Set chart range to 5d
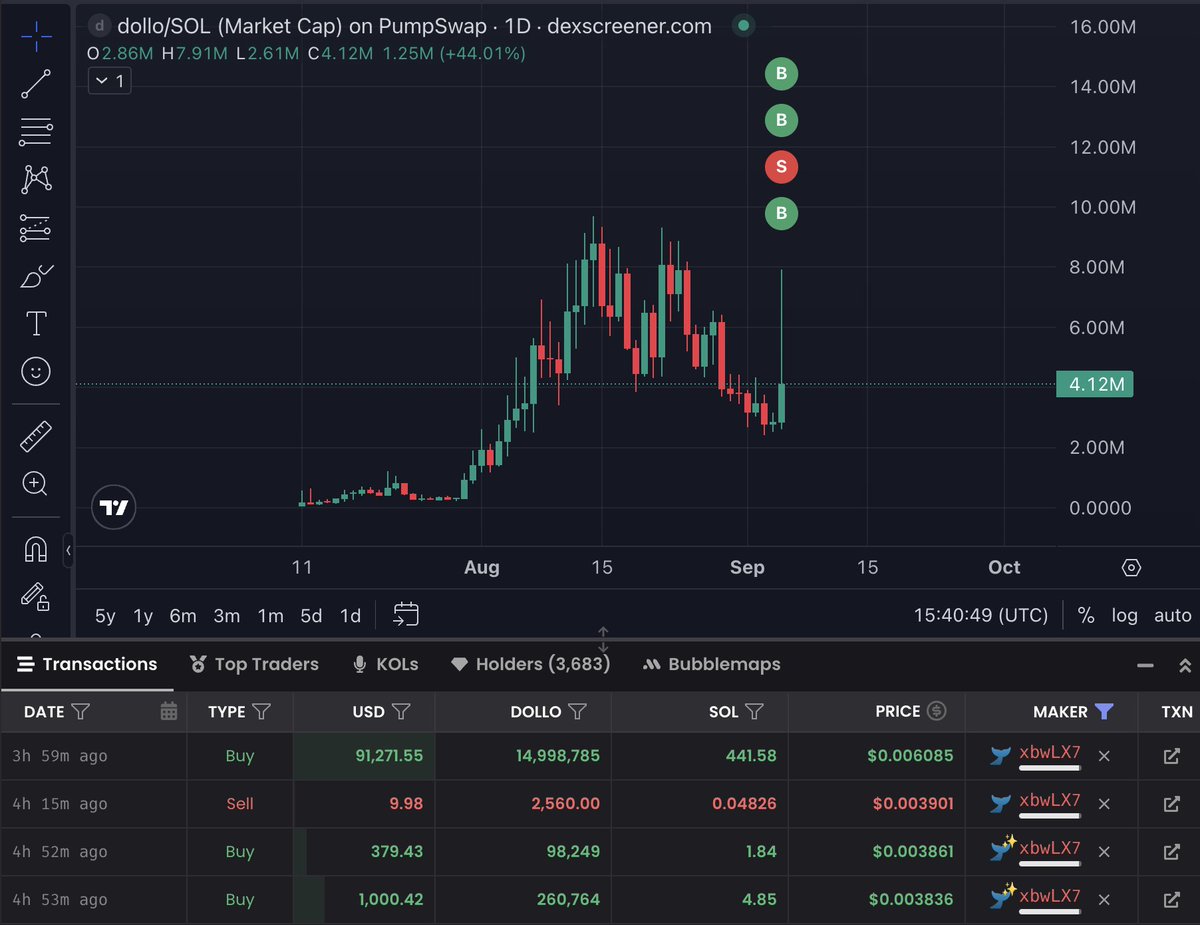This screenshot has width=1200, height=925. tap(311, 615)
